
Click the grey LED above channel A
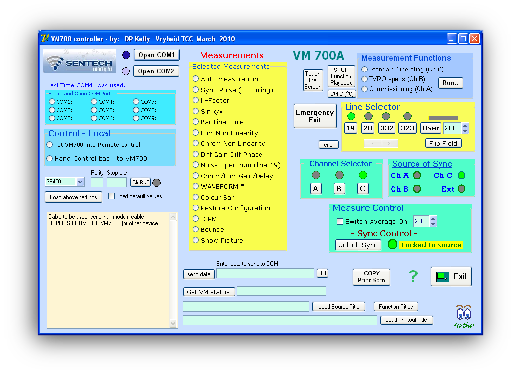[316, 175]
